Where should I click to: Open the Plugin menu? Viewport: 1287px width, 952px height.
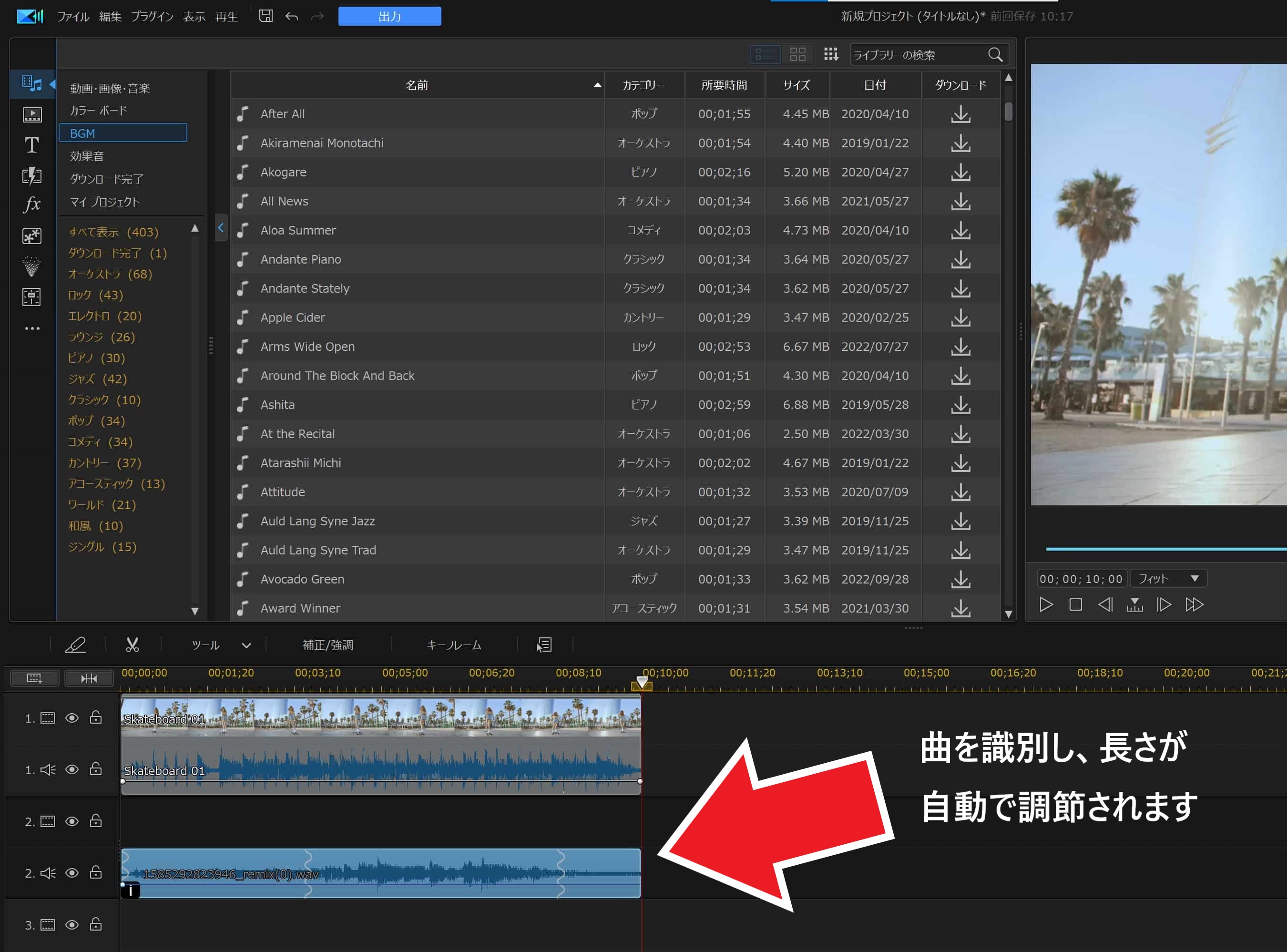click(152, 17)
